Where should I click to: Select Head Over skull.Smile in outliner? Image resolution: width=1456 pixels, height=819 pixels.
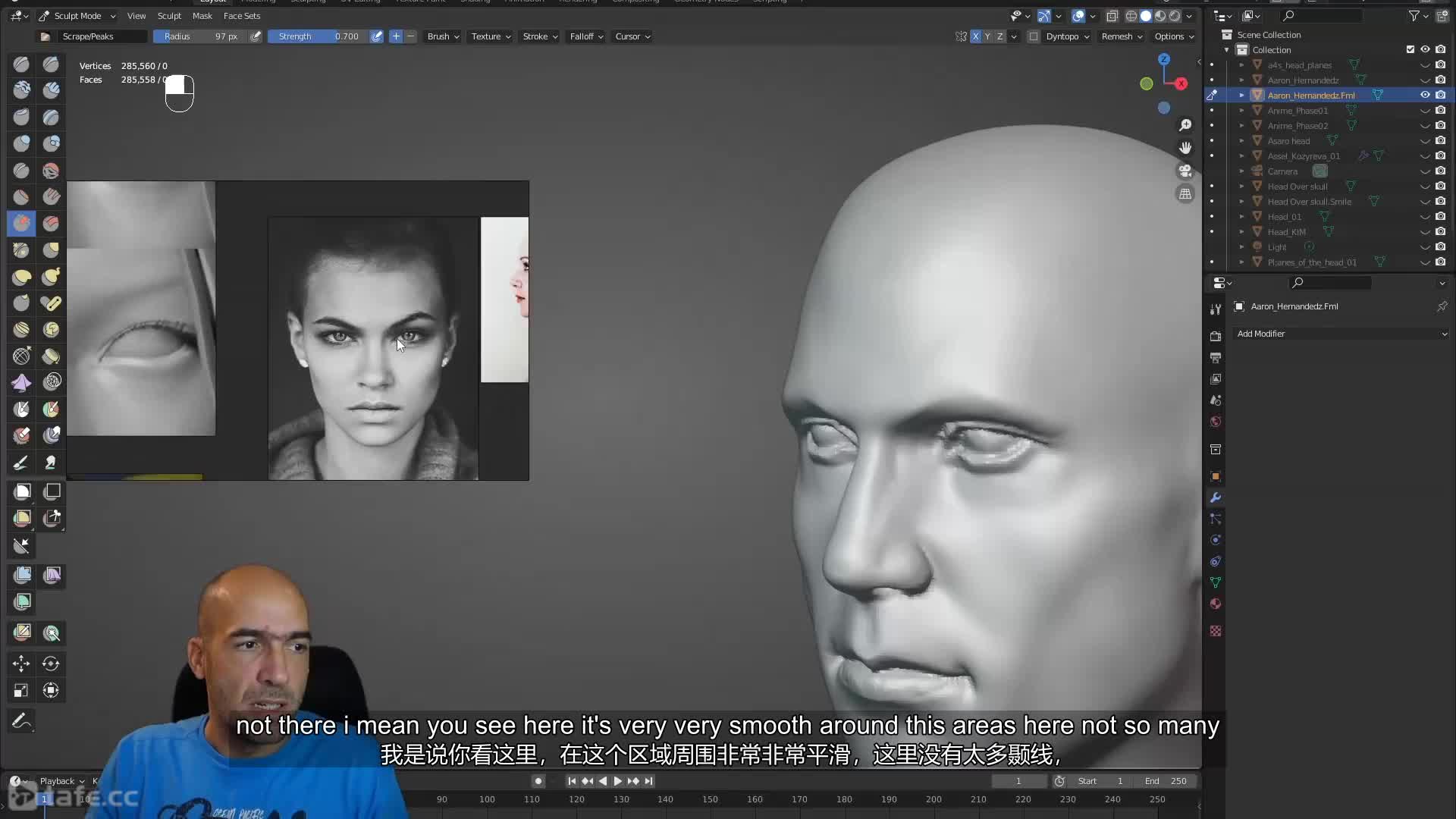pyautogui.click(x=1309, y=202)
